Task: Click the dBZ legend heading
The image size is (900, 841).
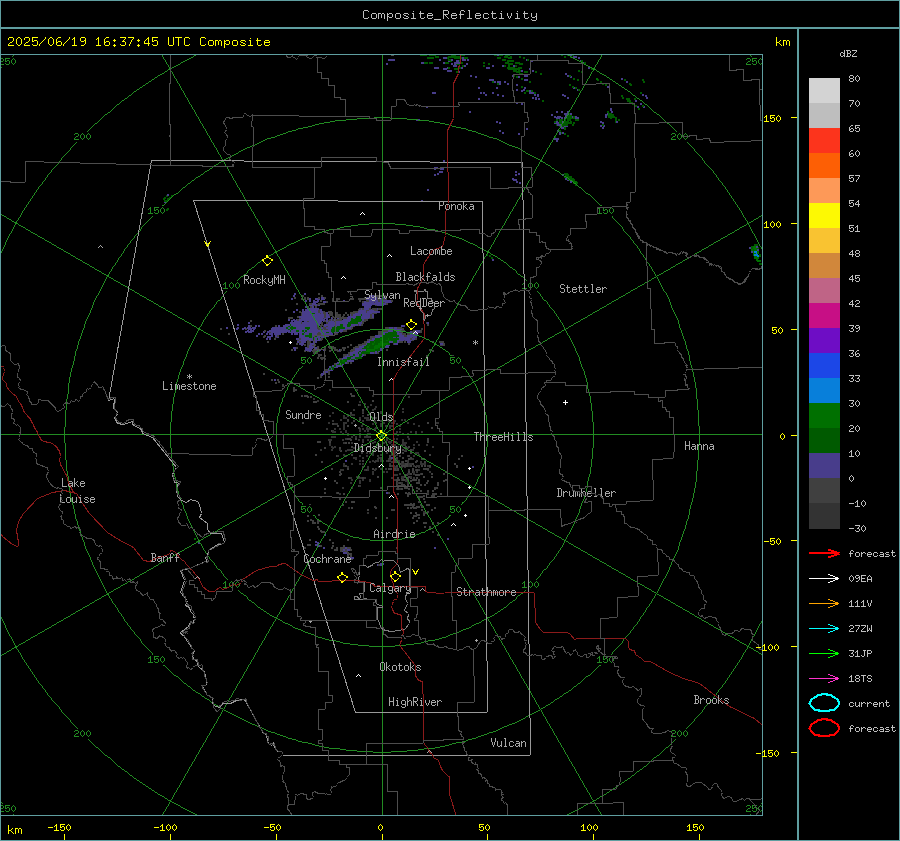Action: point(848,53)
